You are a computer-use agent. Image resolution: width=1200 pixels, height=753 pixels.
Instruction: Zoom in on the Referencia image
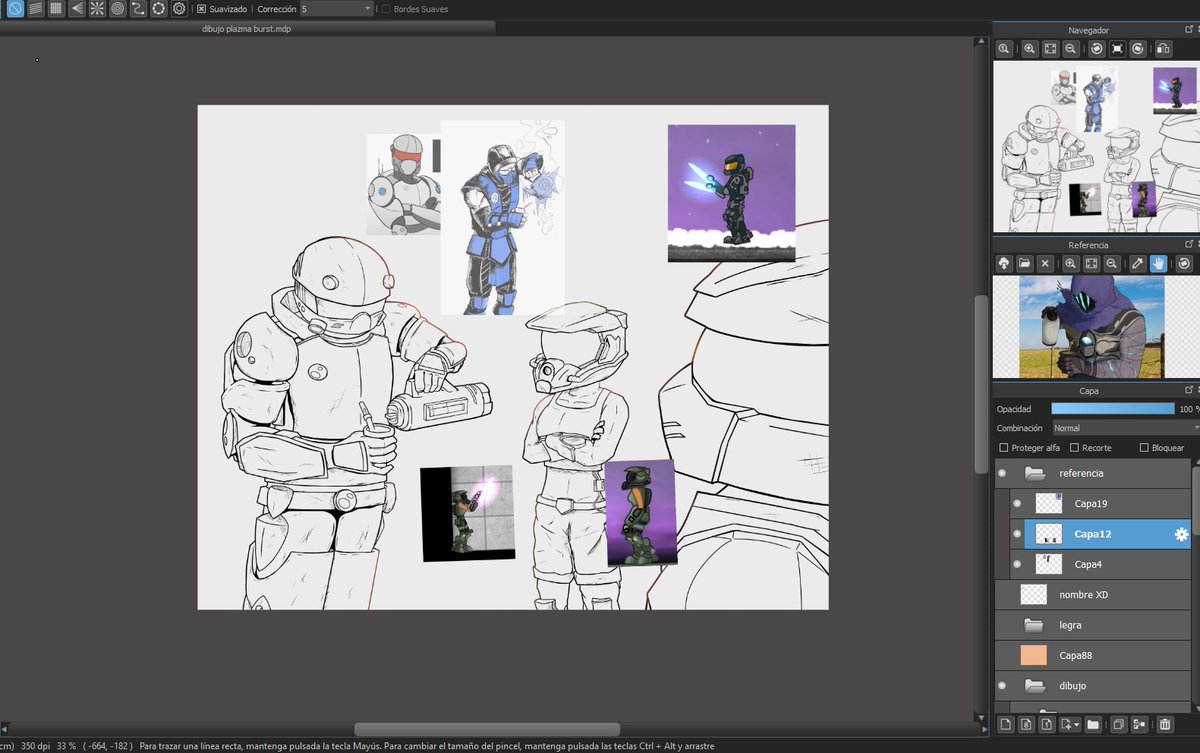point(1071,263)
